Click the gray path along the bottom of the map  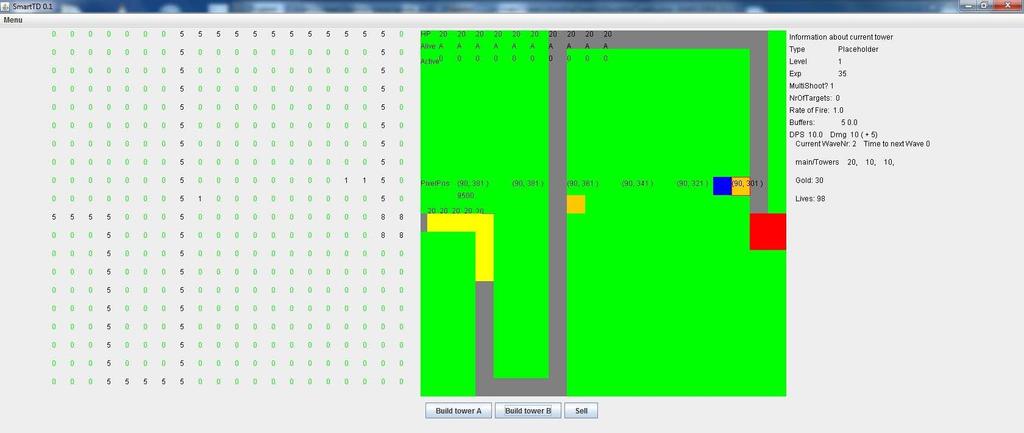(521, 387)
